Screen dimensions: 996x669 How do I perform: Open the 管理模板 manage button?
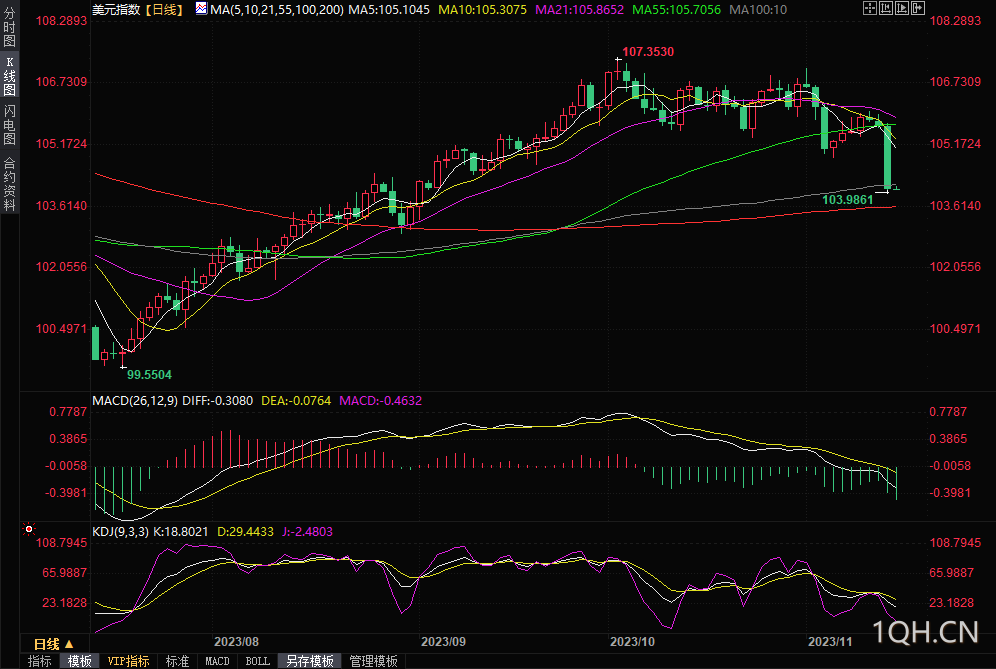[x=373, y=661]
